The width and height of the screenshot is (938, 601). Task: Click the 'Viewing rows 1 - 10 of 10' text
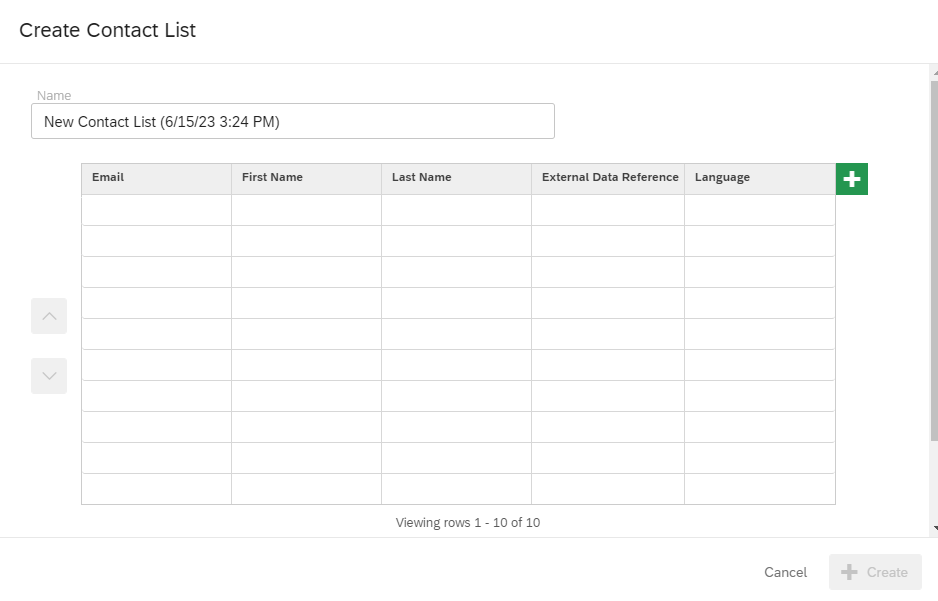[x=466, y=522]
